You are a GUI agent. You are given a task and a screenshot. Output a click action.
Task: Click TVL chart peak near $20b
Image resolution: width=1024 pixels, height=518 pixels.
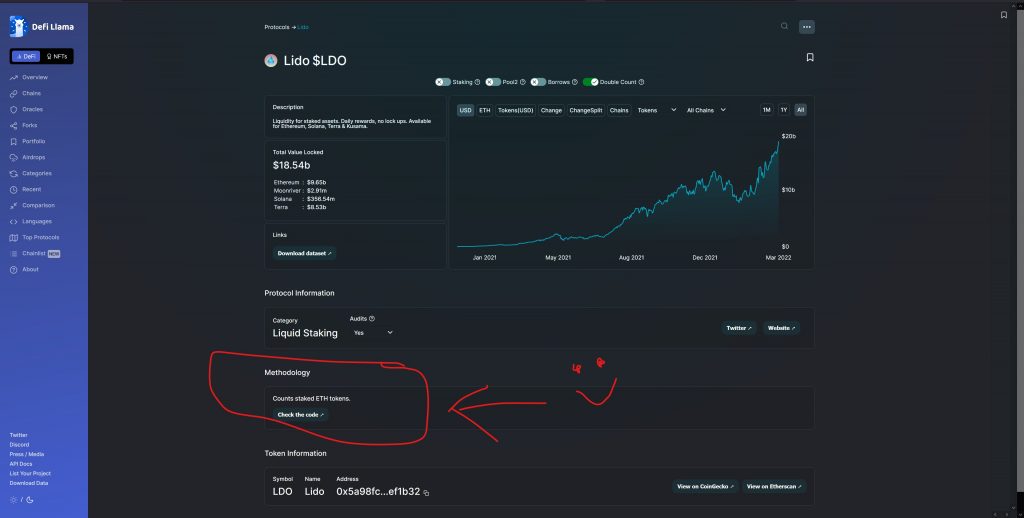point(778,142)
